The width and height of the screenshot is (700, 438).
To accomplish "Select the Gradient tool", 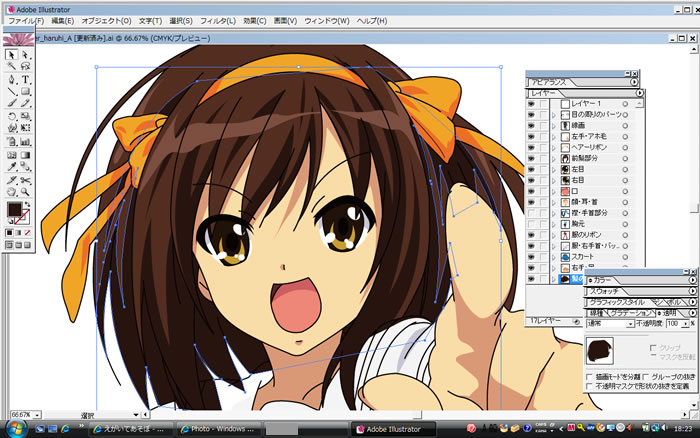I will [x=25, y=155].
